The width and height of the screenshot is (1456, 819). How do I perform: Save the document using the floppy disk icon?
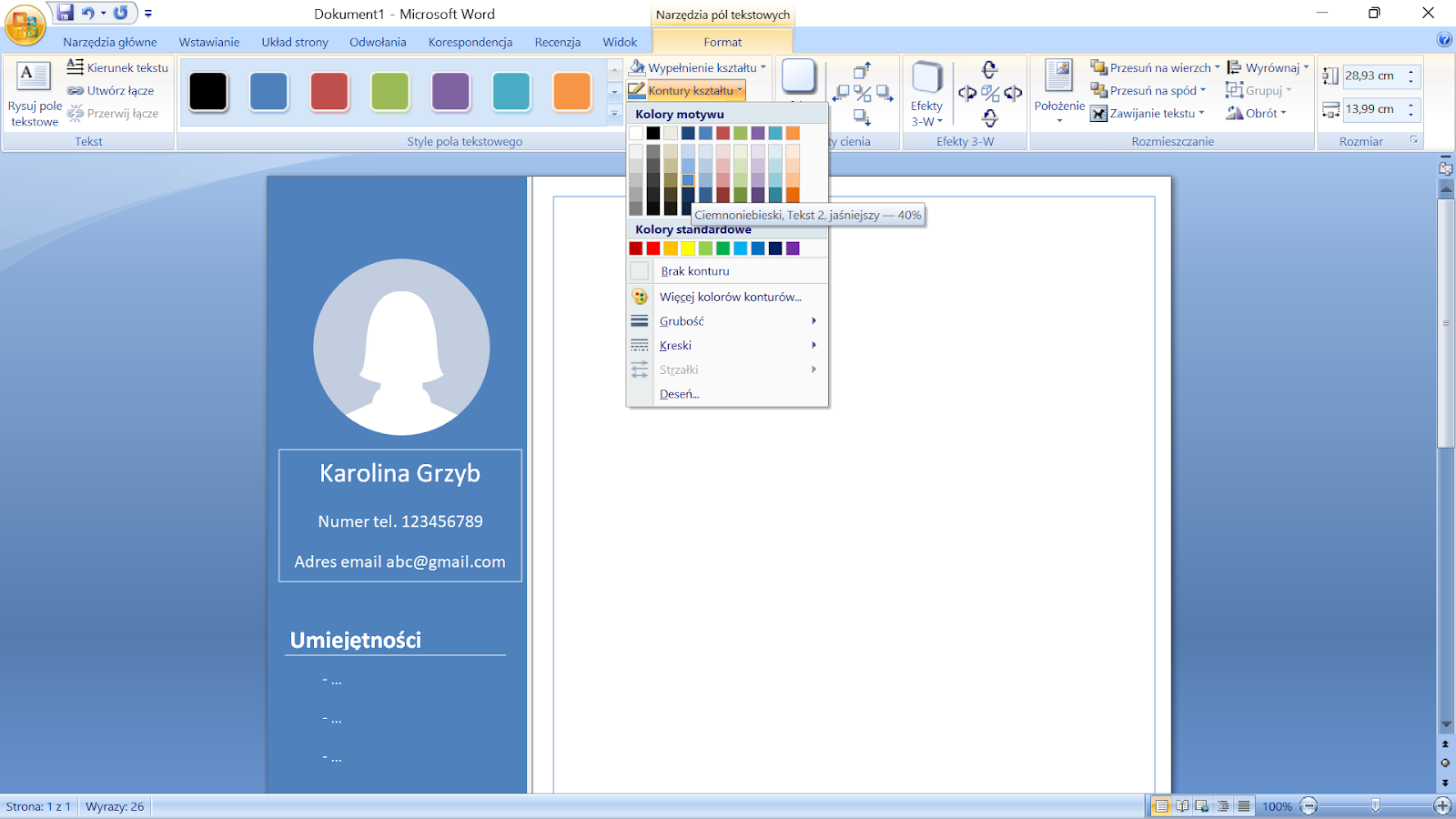pyautogui.click(x=65, y=13)
